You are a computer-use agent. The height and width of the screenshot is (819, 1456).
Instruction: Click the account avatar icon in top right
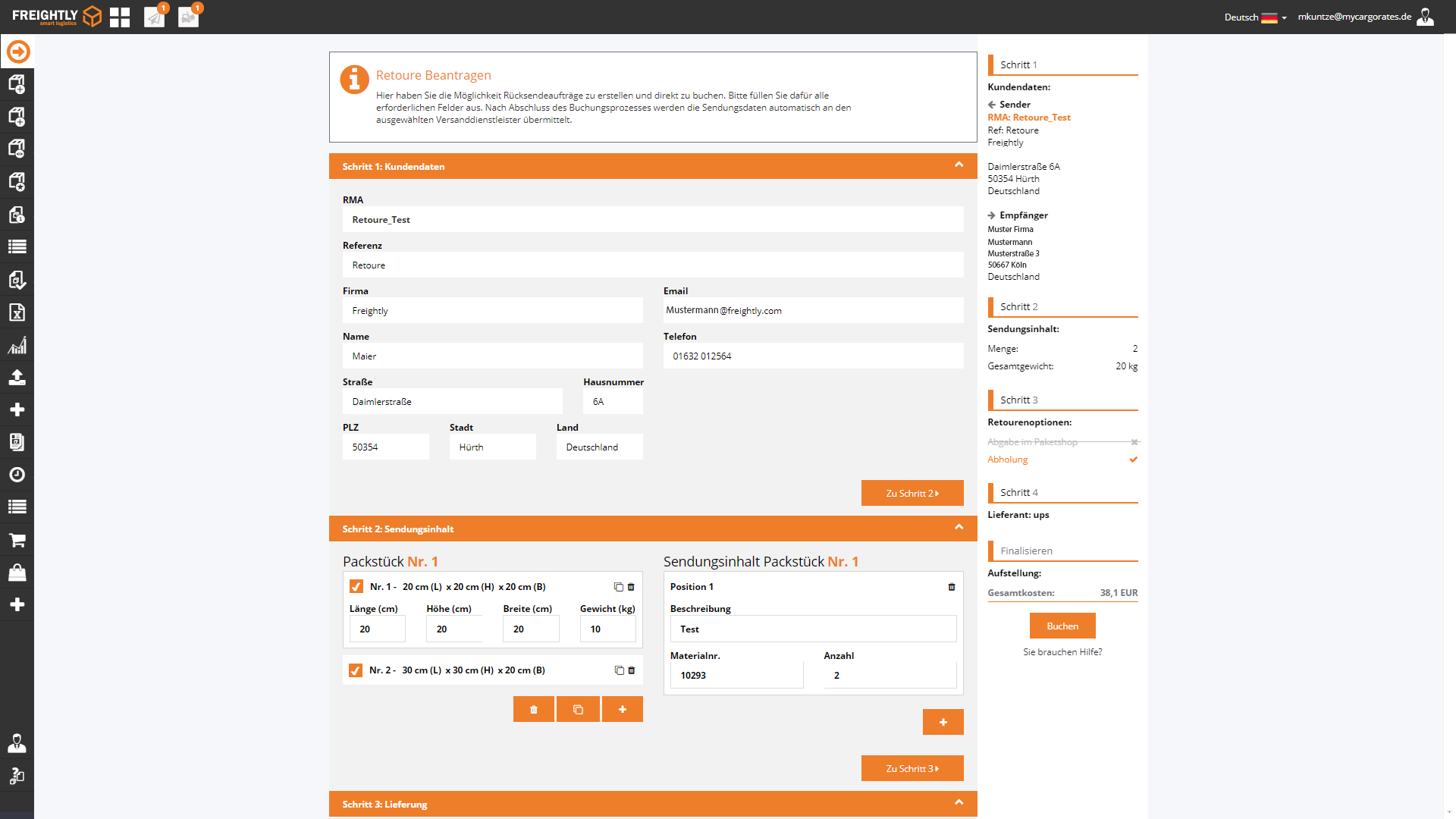click(1426, 17)
